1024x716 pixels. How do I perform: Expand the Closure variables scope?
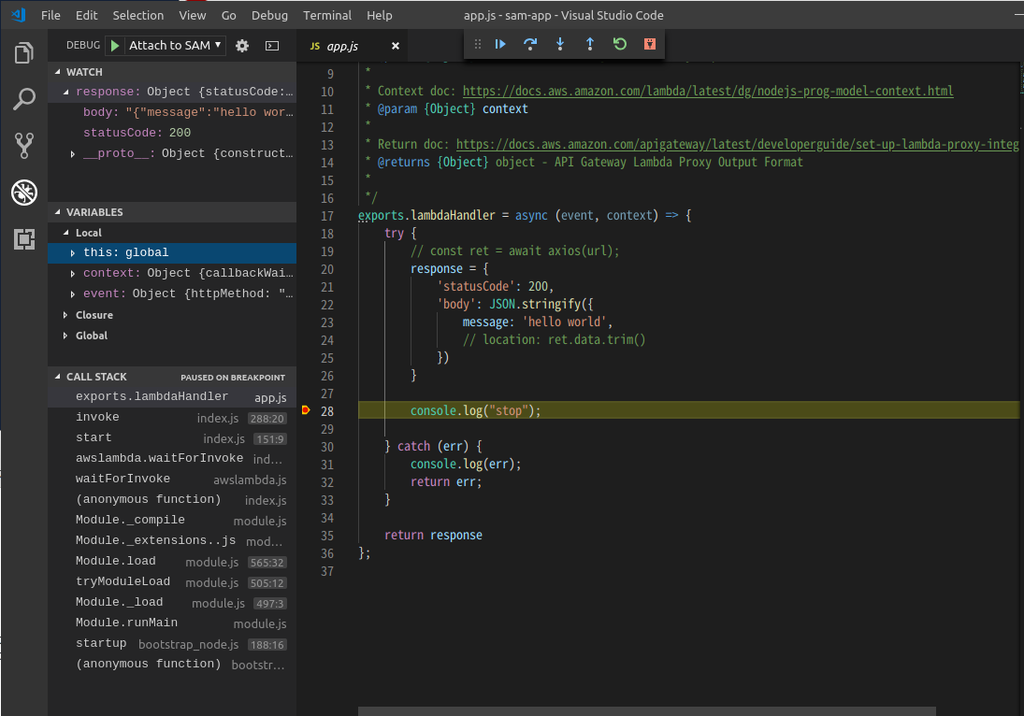coord(94,315)
